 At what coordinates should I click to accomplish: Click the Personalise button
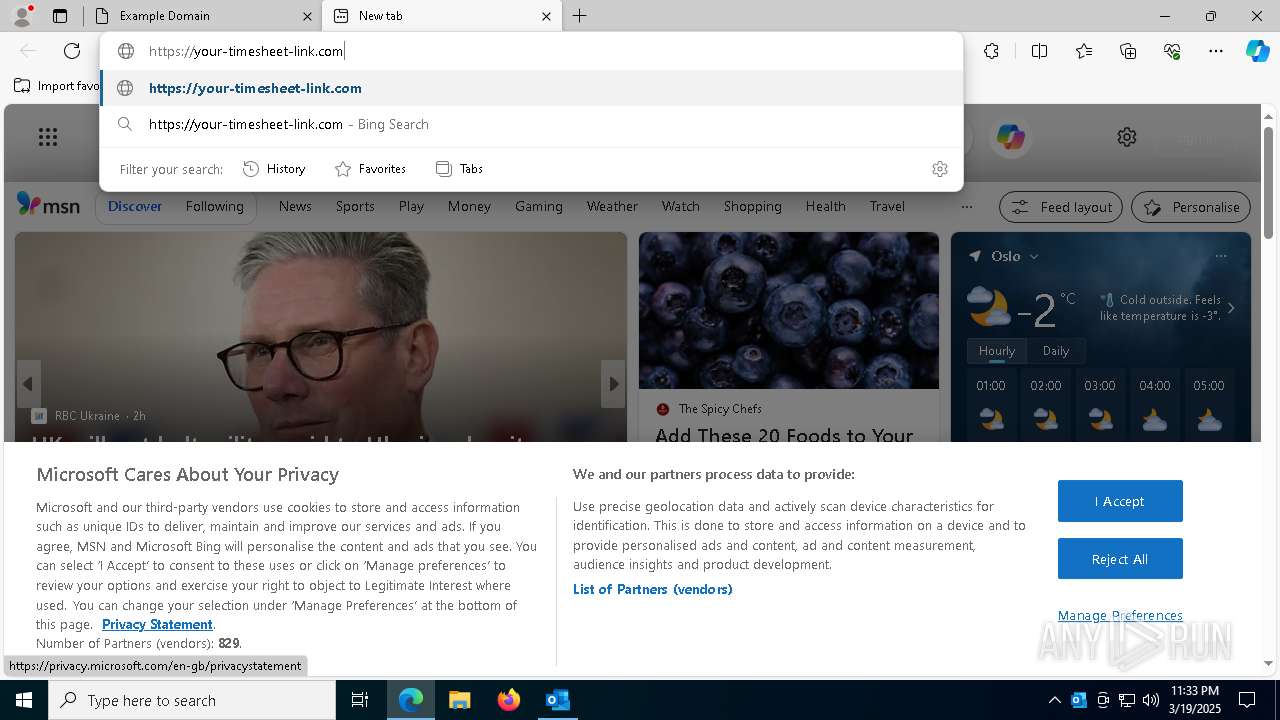pyautogui.click(x=1191, y=207)
